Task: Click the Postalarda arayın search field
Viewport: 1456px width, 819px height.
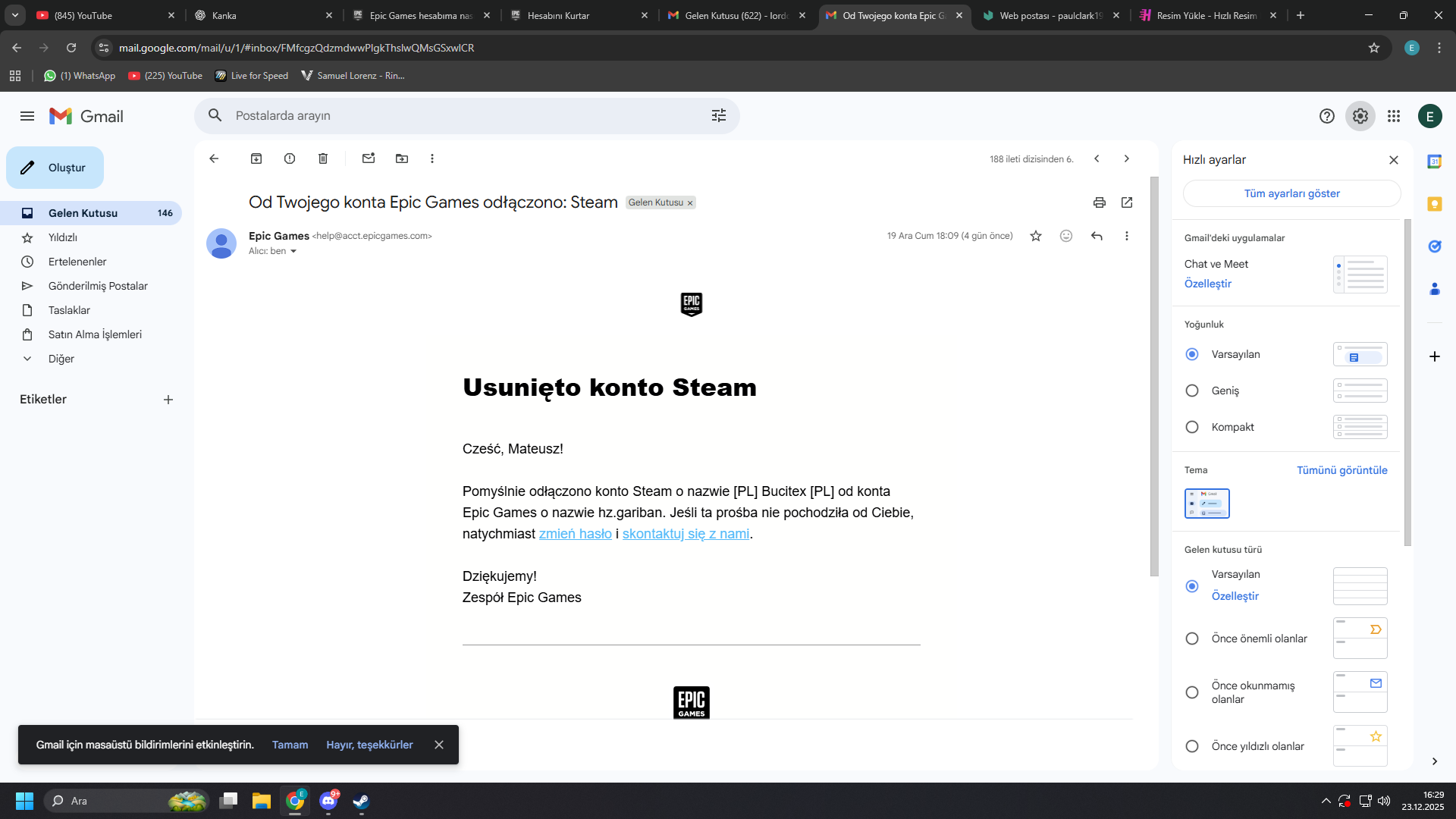Action: [x=466, y=115]
